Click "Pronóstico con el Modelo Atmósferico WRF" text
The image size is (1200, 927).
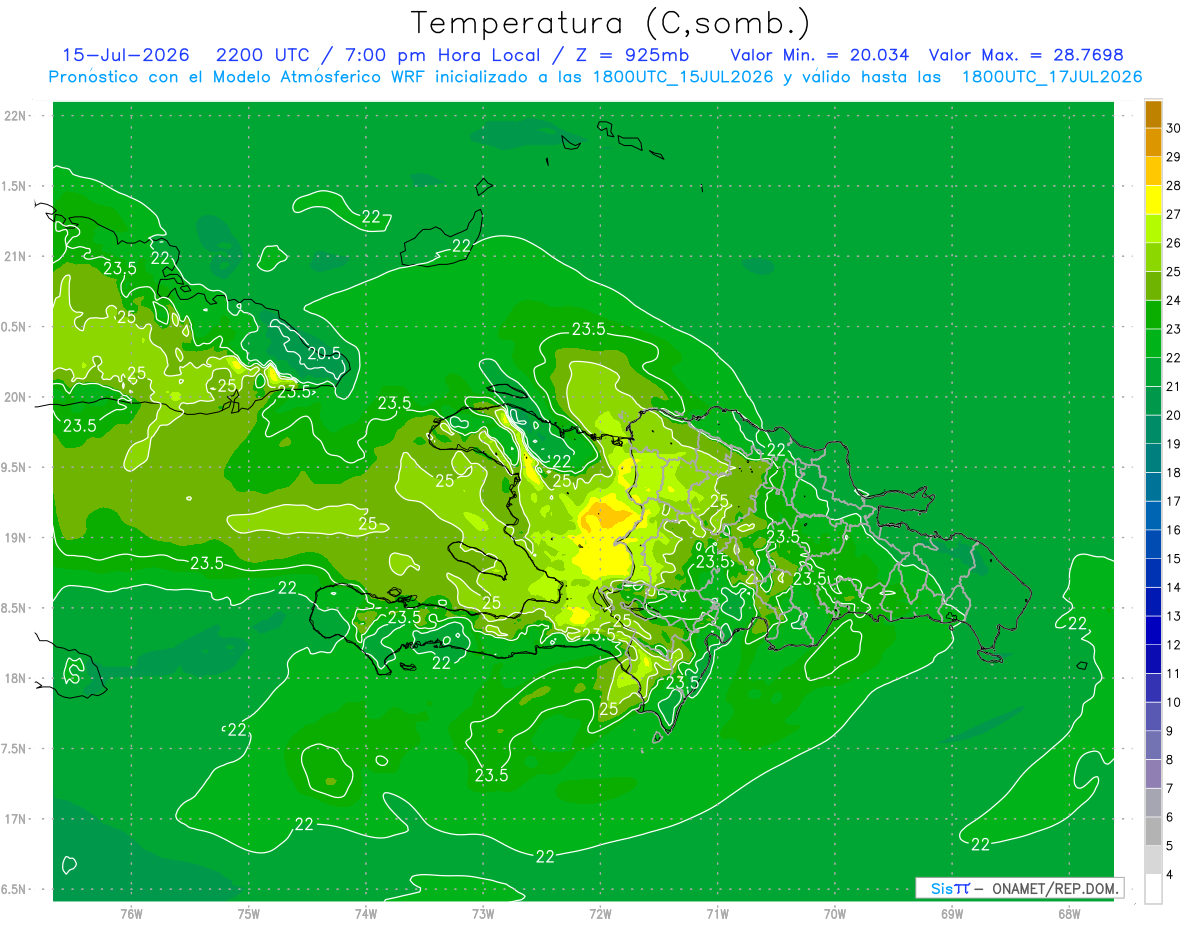tap(239, 77)
